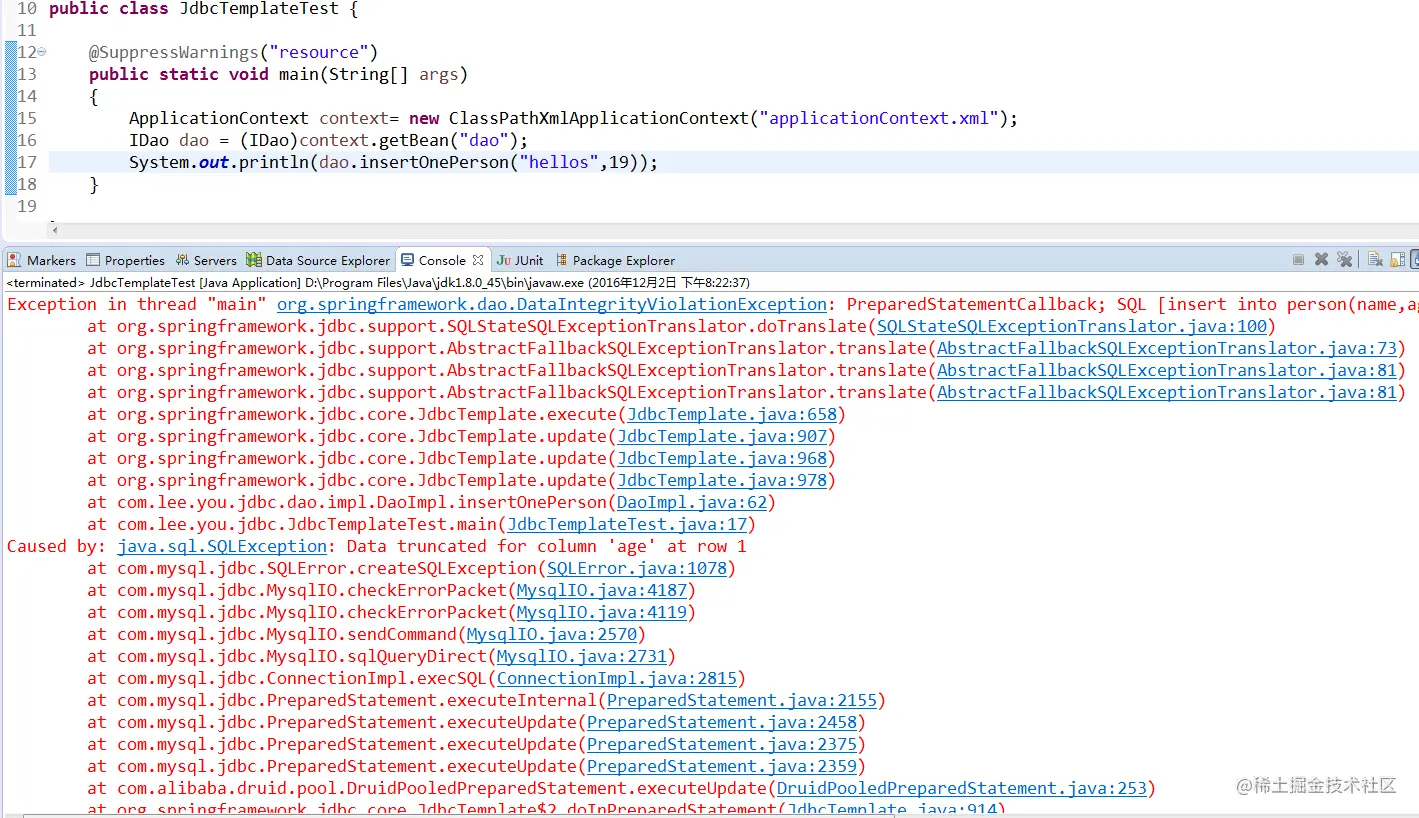Open the AbstractFallbackSQLExceptionTranslator.java:73 link
The height and width of the screenshot is (818, 1419).
(1167, 348)
